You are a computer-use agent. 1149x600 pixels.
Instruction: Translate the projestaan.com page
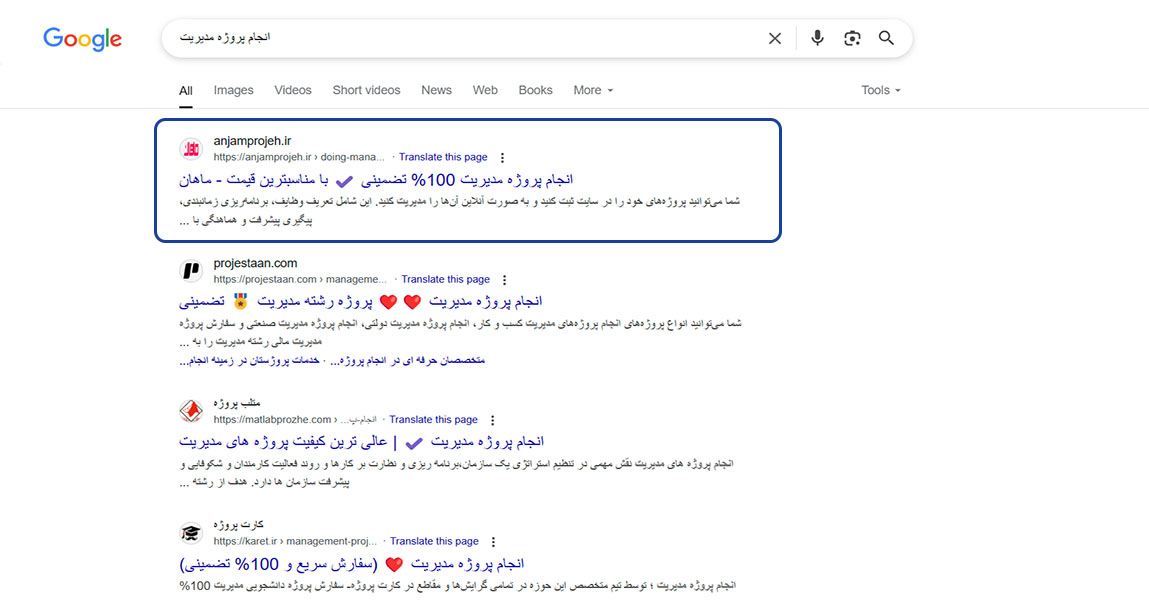click(446, 279)
